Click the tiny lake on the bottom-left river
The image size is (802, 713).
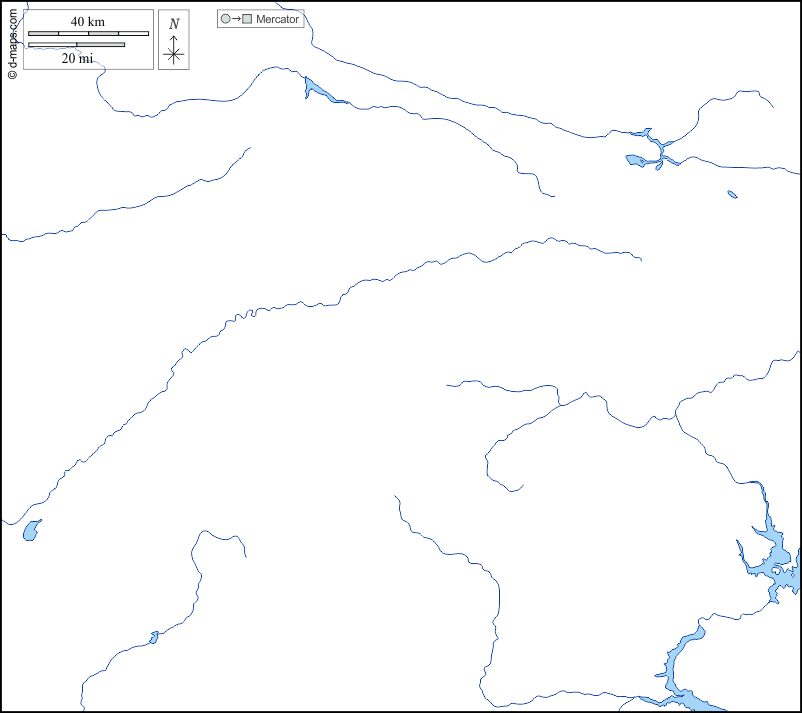(153, 636)
